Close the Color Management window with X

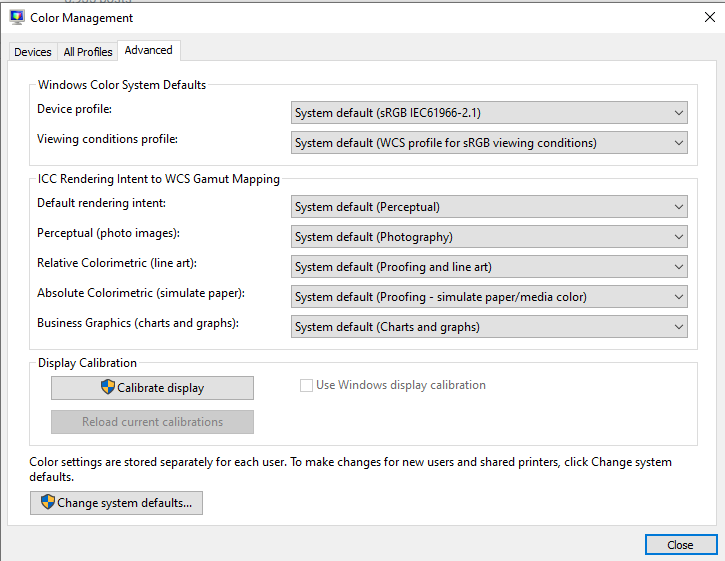(x=709, y=18)
